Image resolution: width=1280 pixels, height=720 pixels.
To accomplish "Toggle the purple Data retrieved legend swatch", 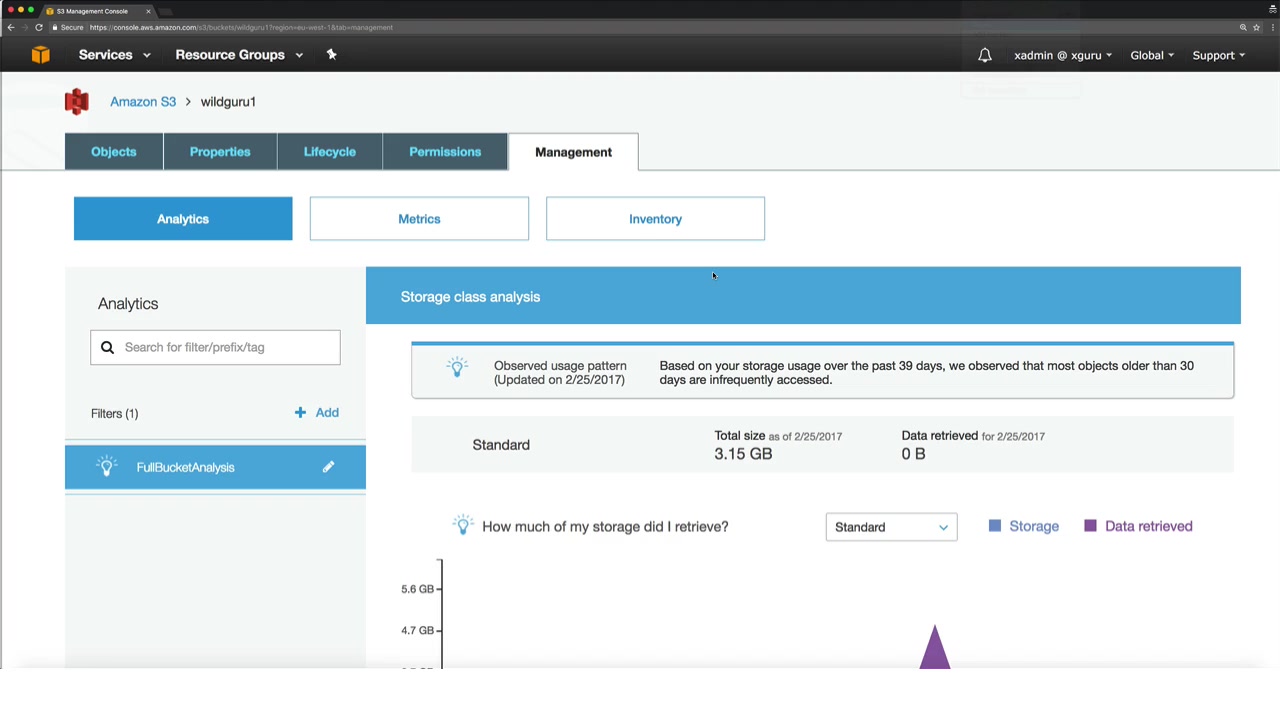I will 1090,526.
